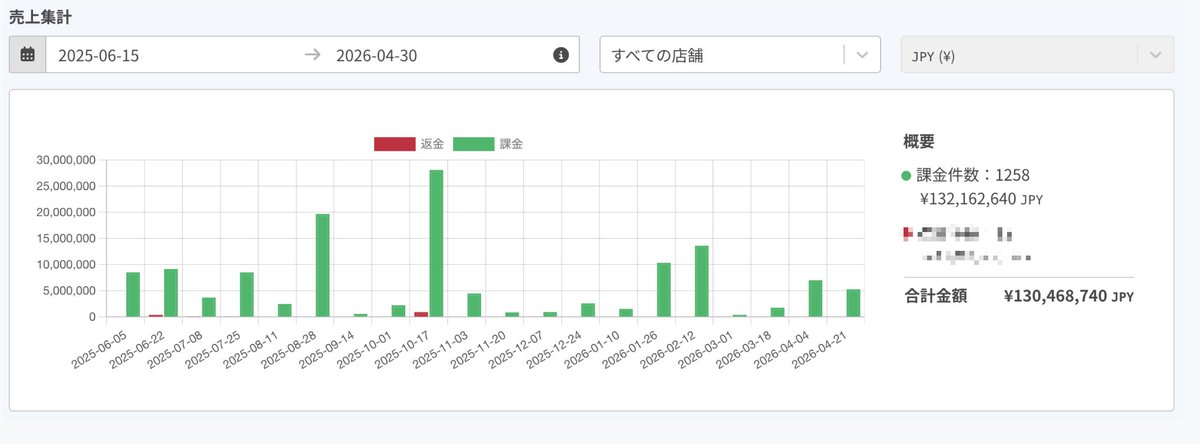Click the chevron on the store selector
The height and width of the screenshot is (444, 1200).
click(862, 55)
